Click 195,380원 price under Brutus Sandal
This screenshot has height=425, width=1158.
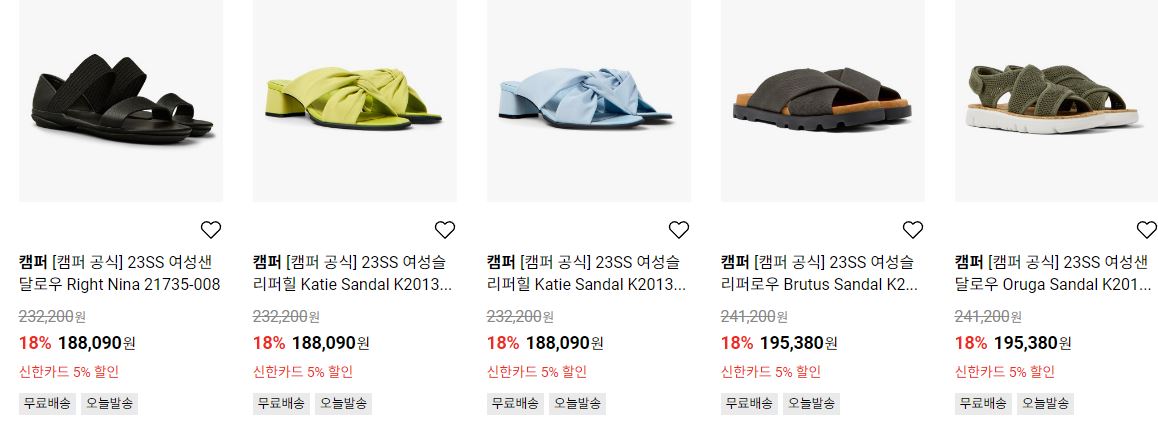[x=798, y=343]
